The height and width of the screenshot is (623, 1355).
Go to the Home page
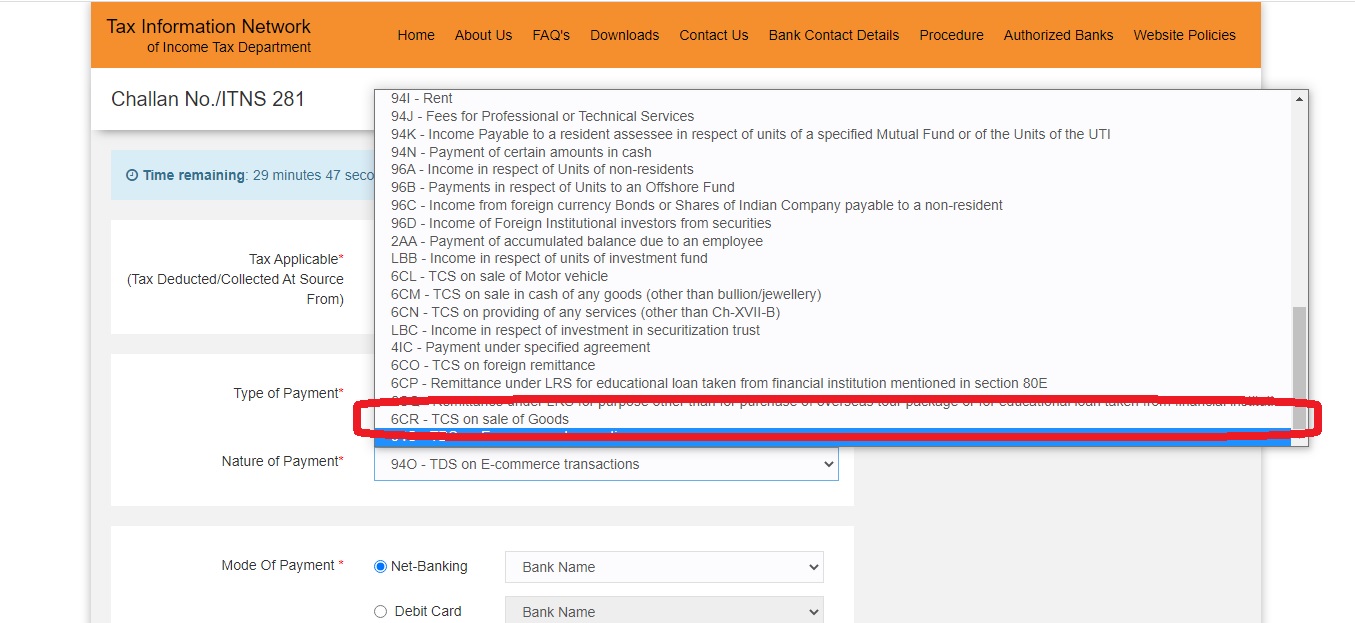point(416,35)
